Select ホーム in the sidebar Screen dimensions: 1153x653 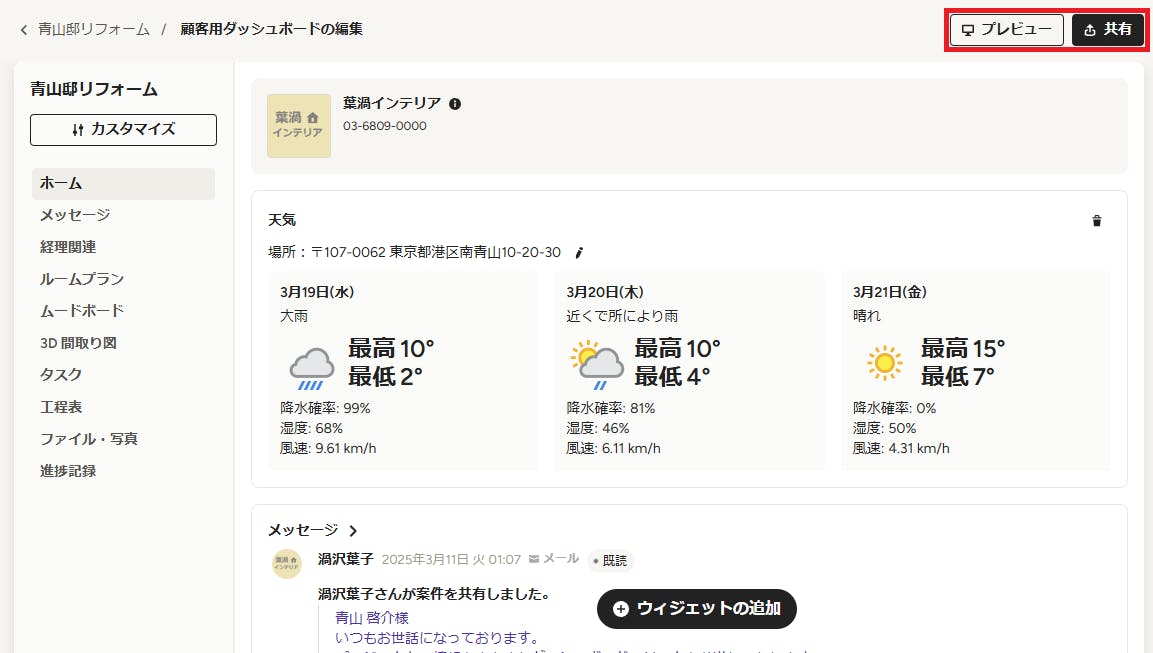(x=124, y=183)
